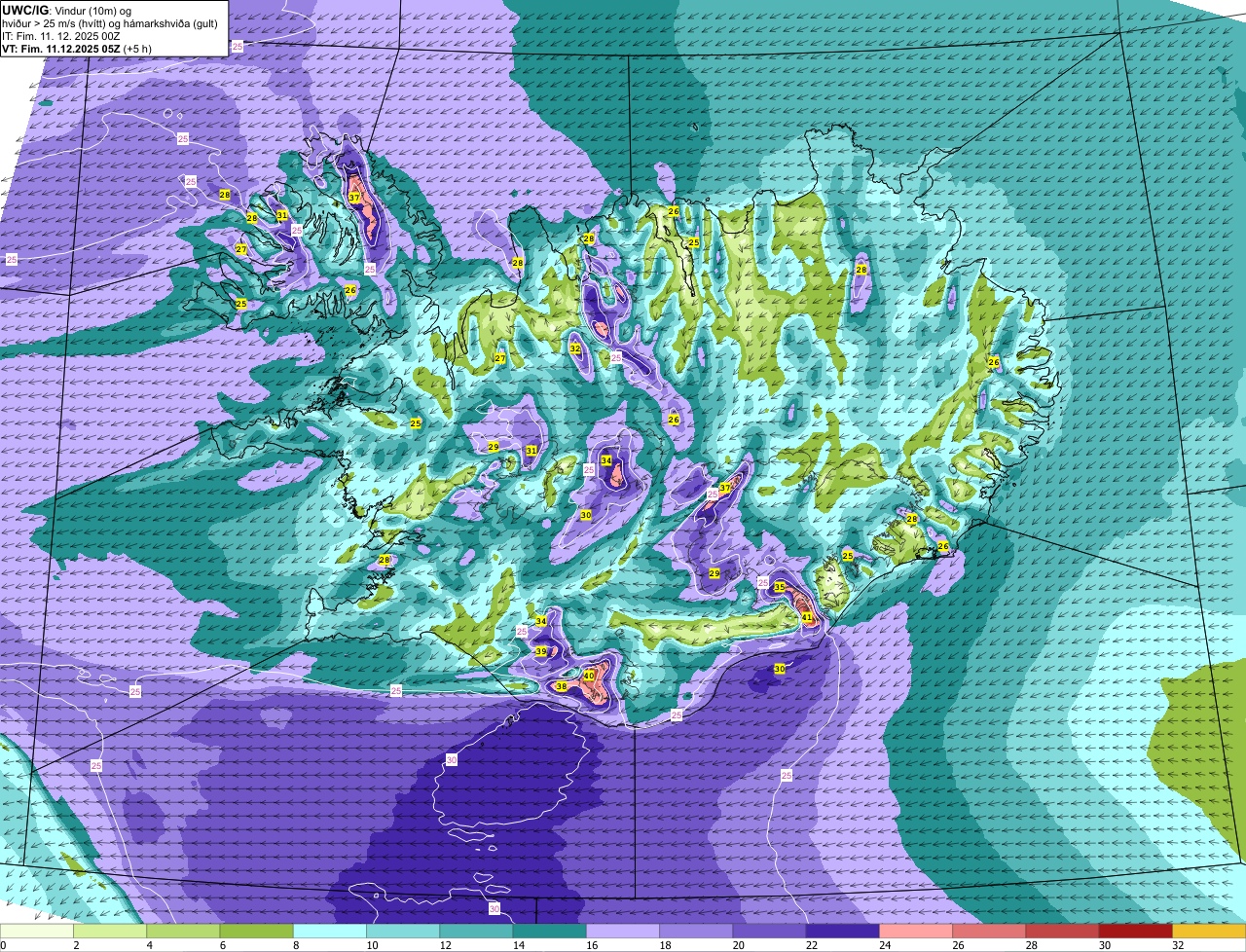
Task: Click the 'IT: Fim. 11. 12. 2025 00Z' line
Action: coord(61,36)
